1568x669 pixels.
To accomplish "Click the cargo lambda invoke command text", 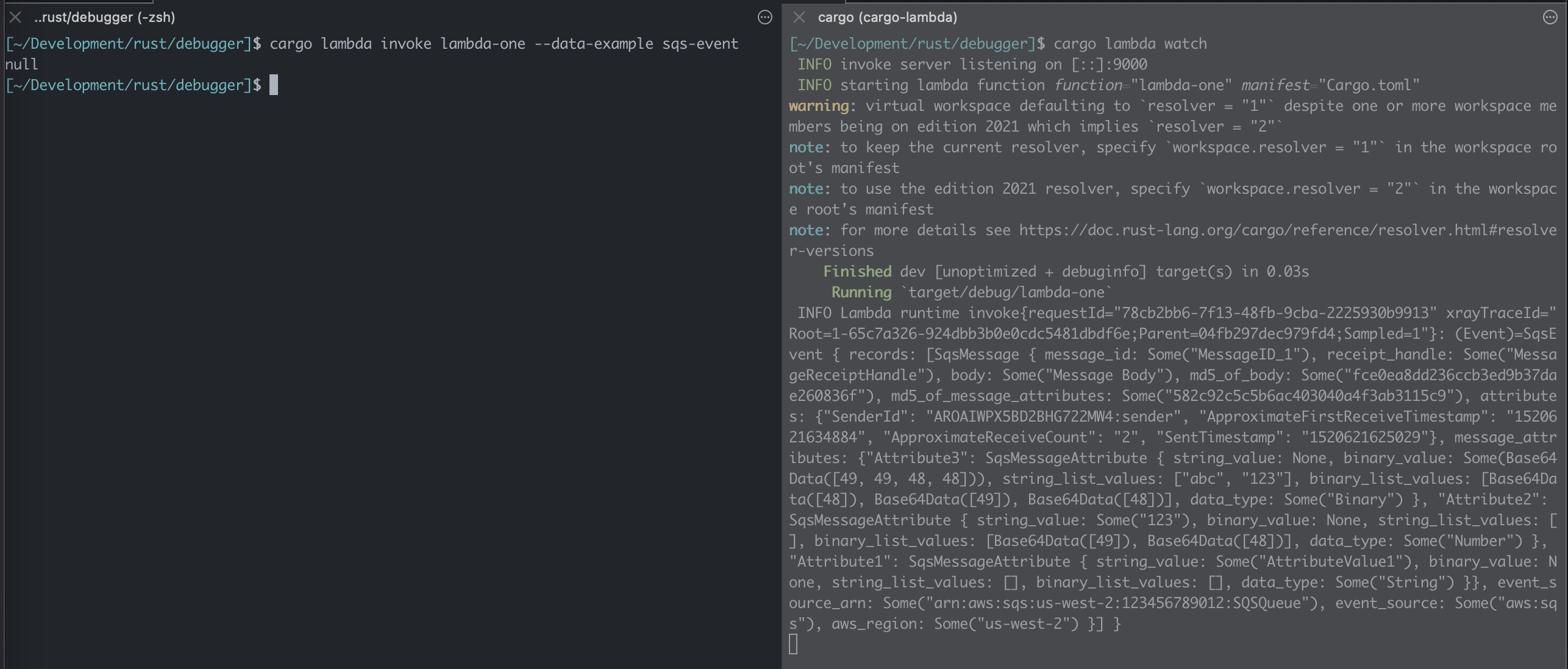I will pyautogui.click(x=504, y=44).
